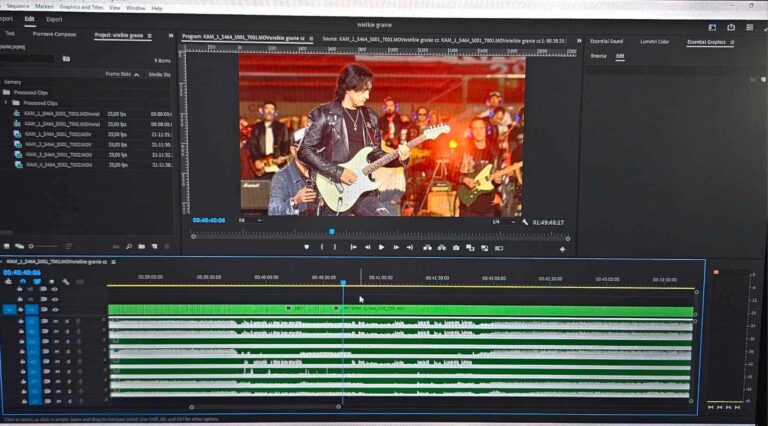This screenshot has width=768, height=426.
Task: Click the Mark Out button
Action: (335, 247)
